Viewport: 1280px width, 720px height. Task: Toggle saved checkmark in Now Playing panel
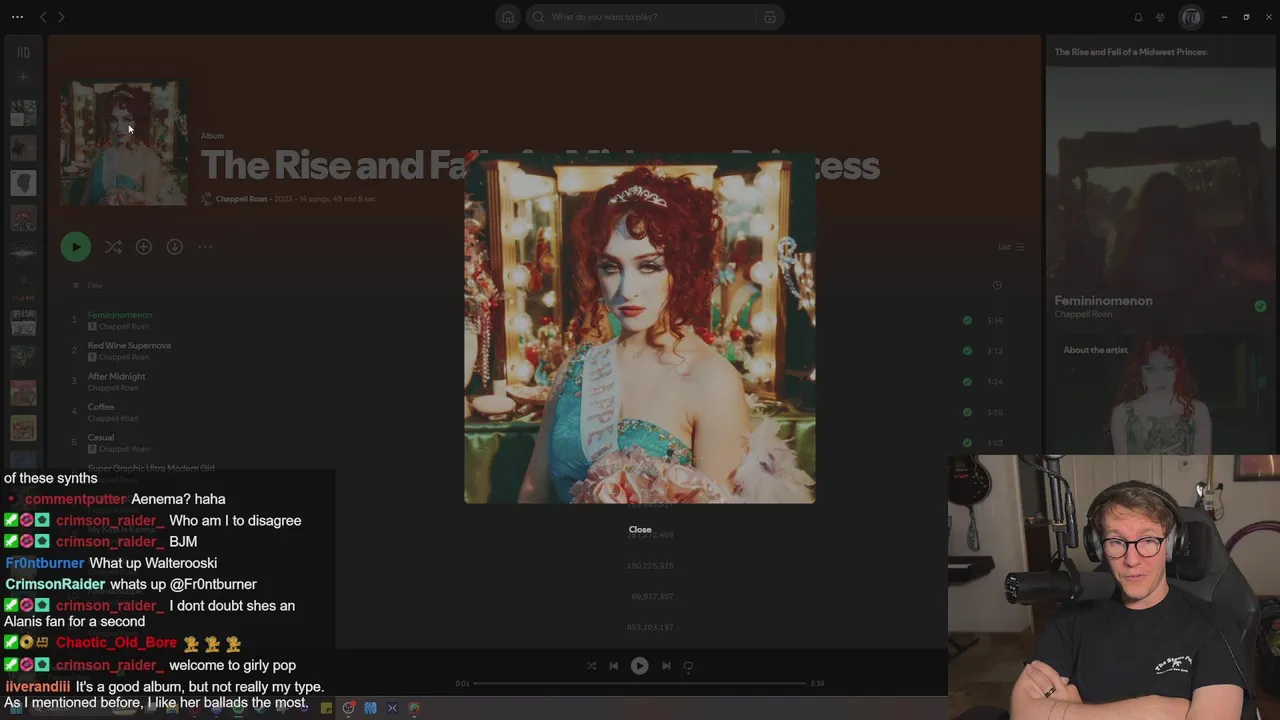pos(1260,306)
